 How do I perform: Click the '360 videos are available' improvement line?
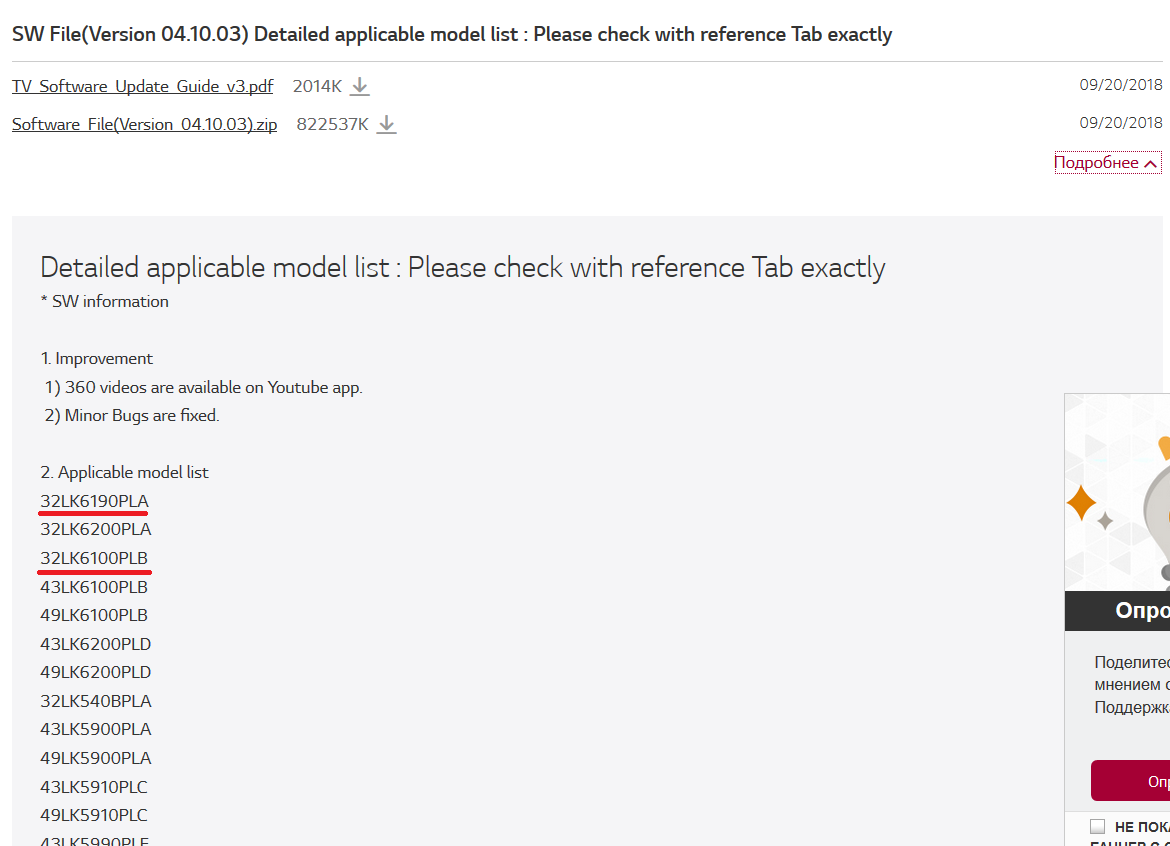point(213,387)
